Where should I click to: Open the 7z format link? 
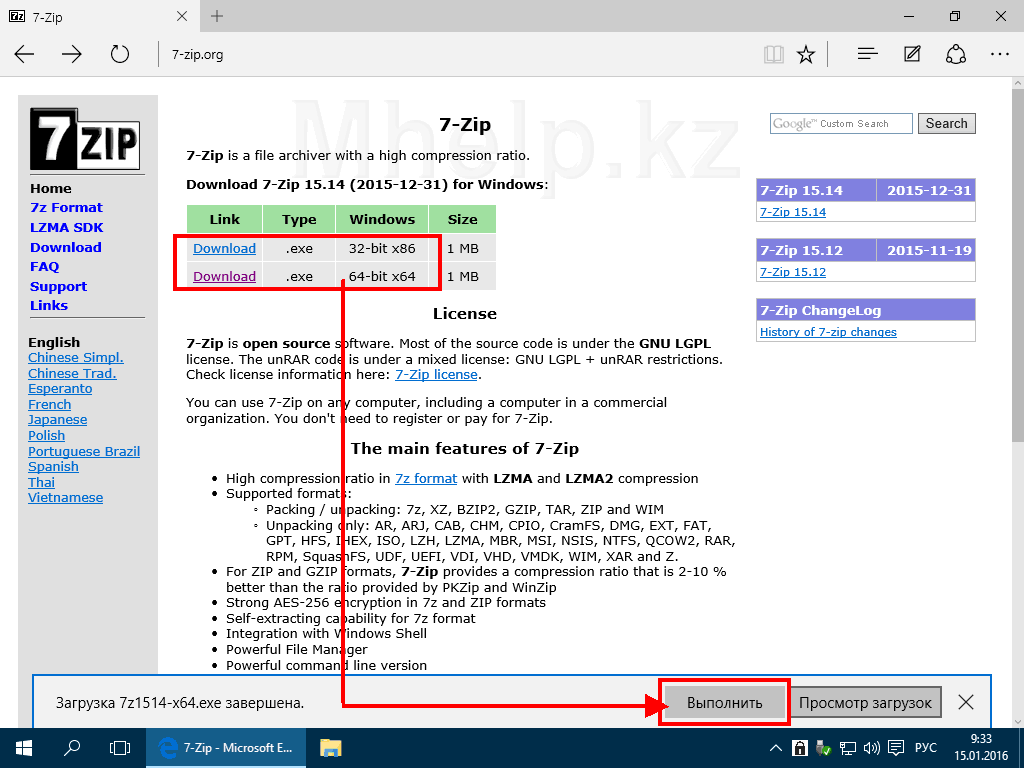[426, 479]
